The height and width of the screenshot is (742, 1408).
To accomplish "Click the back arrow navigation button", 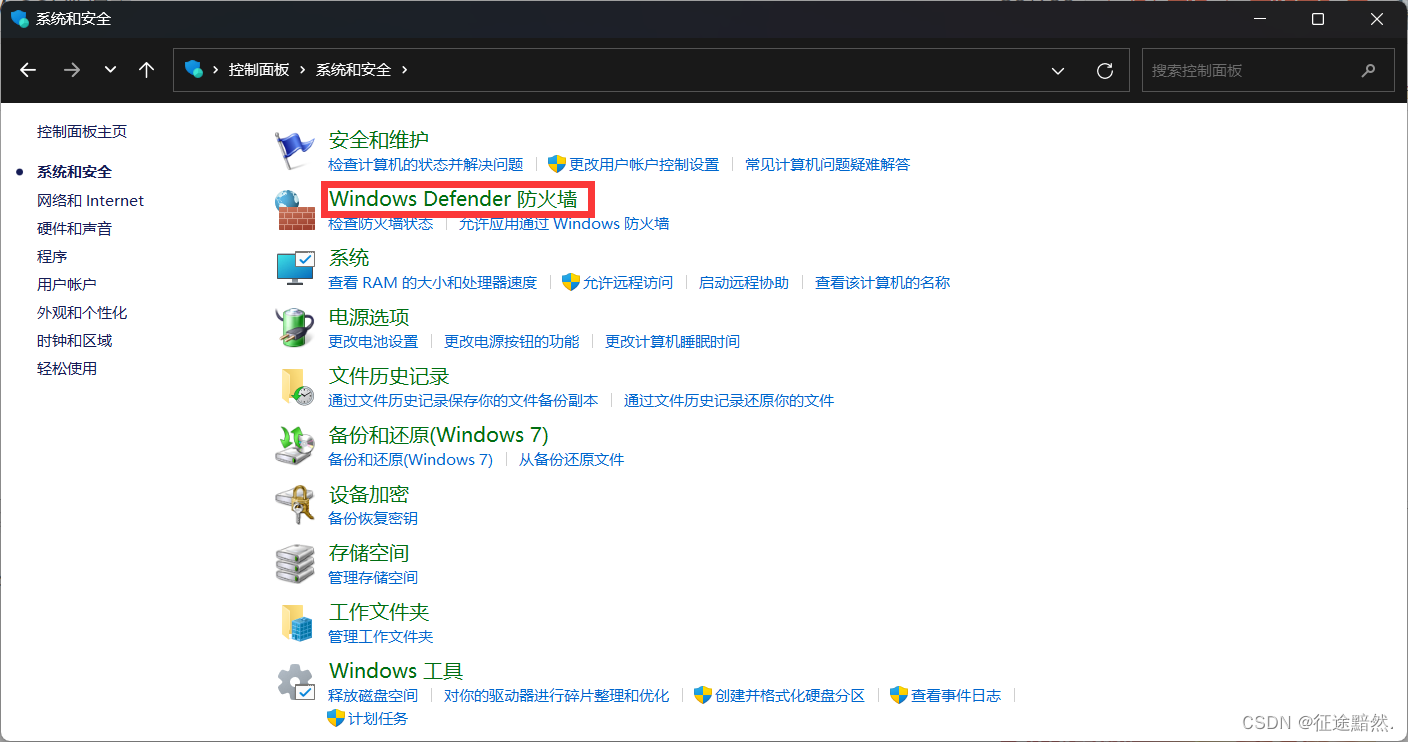I will 28,70.
